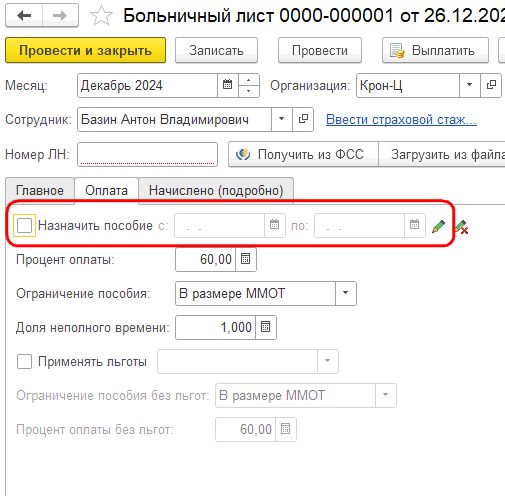
Task: Open calendar picker for Месяц field
Action: point(228,85)
